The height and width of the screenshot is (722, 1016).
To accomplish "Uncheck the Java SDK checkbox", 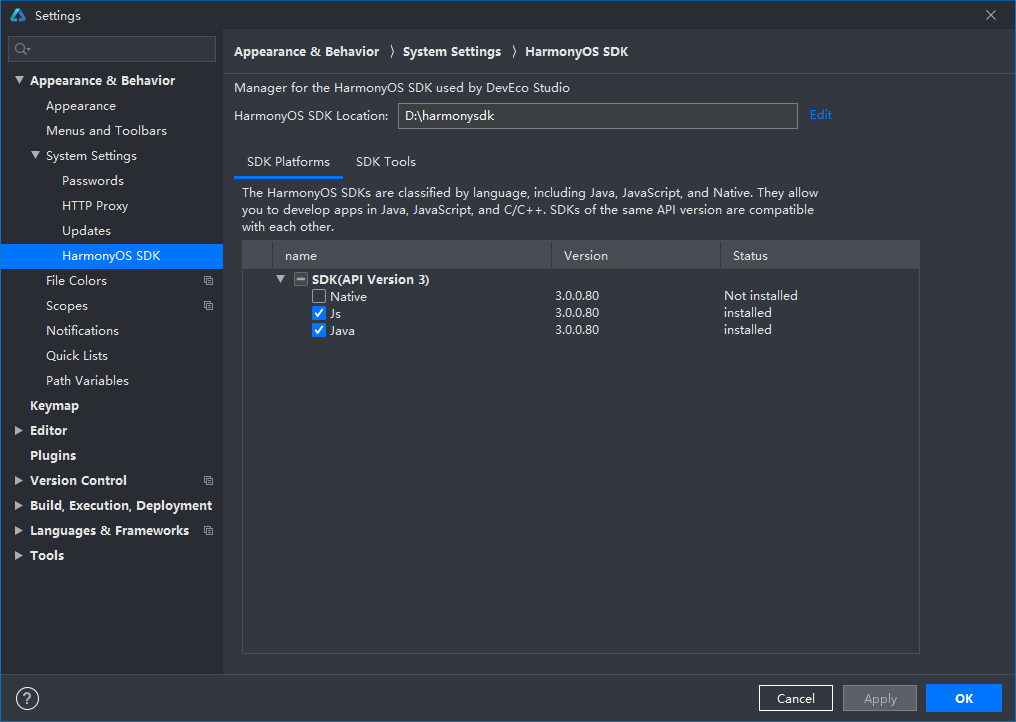I will tap(319, 330).
